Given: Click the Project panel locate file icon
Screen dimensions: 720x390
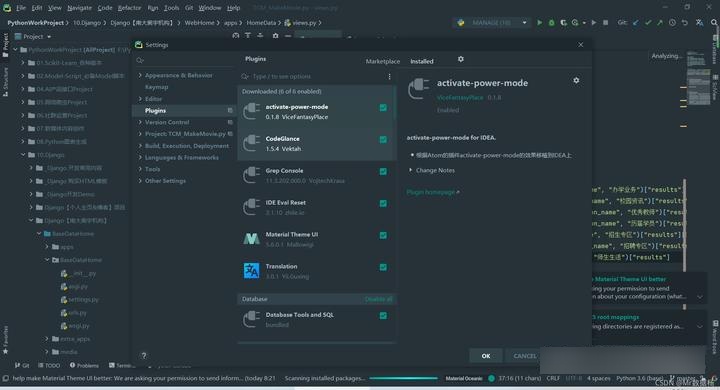Looking at the screenshot, I should coord(236,36).
